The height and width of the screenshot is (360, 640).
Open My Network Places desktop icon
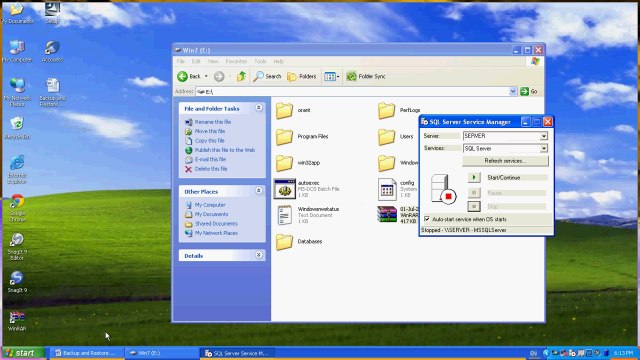[x=17, y=92]
